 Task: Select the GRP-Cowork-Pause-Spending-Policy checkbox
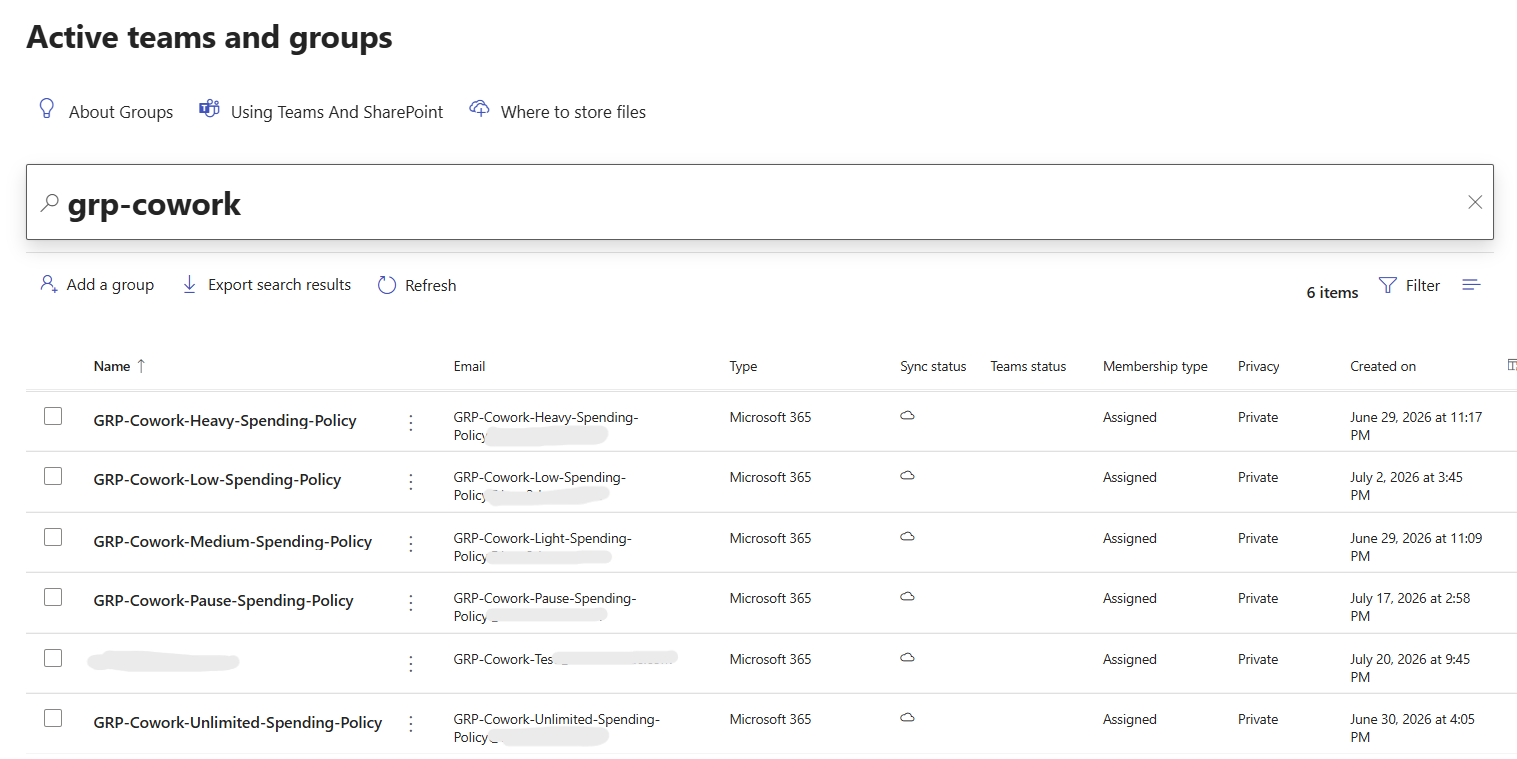[53, 597]
